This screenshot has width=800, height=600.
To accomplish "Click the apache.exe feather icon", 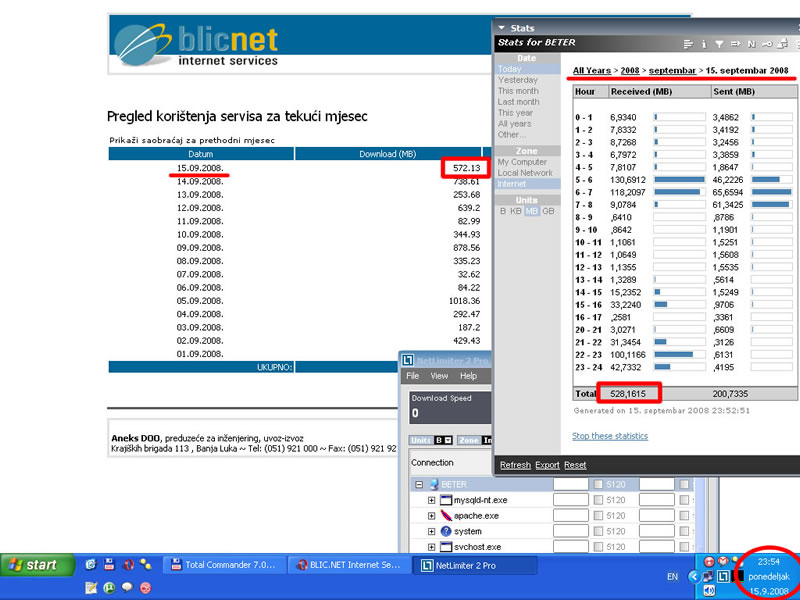I will click(446, 515).
